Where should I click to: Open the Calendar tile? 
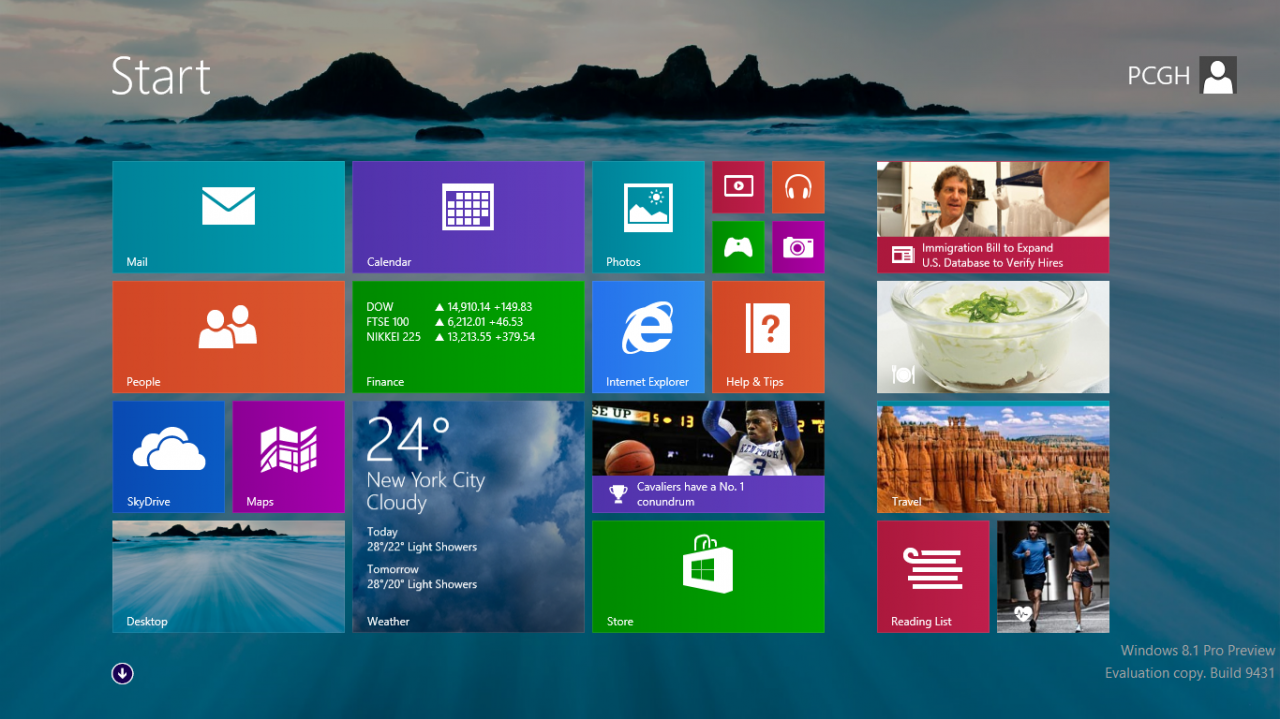tap(468, 217)
